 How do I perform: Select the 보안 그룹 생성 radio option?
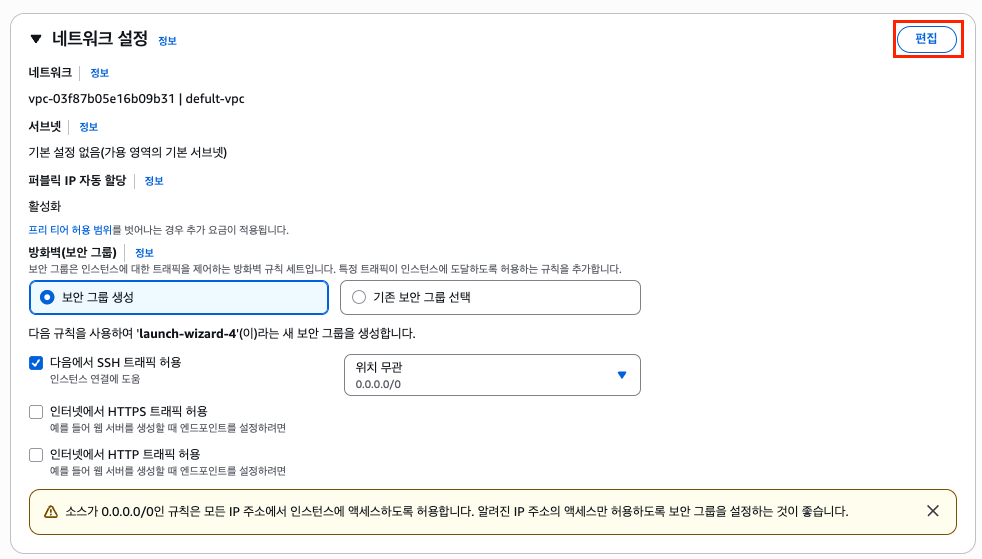point(47,297)
